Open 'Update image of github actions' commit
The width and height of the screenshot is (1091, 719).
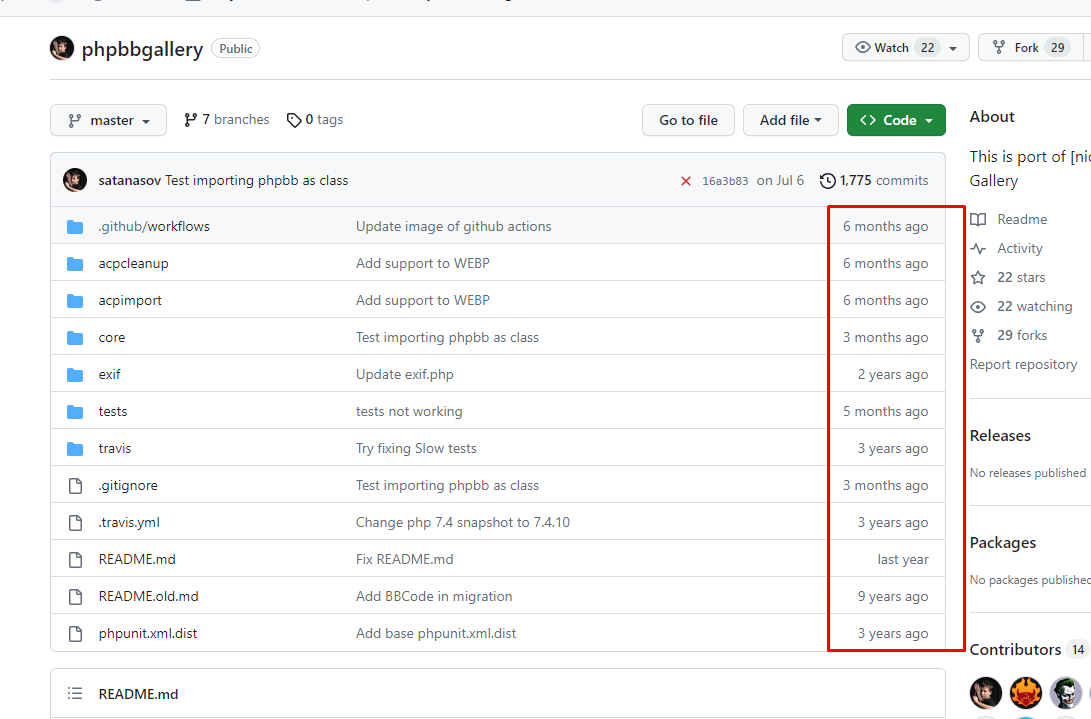tap(454, 226)
